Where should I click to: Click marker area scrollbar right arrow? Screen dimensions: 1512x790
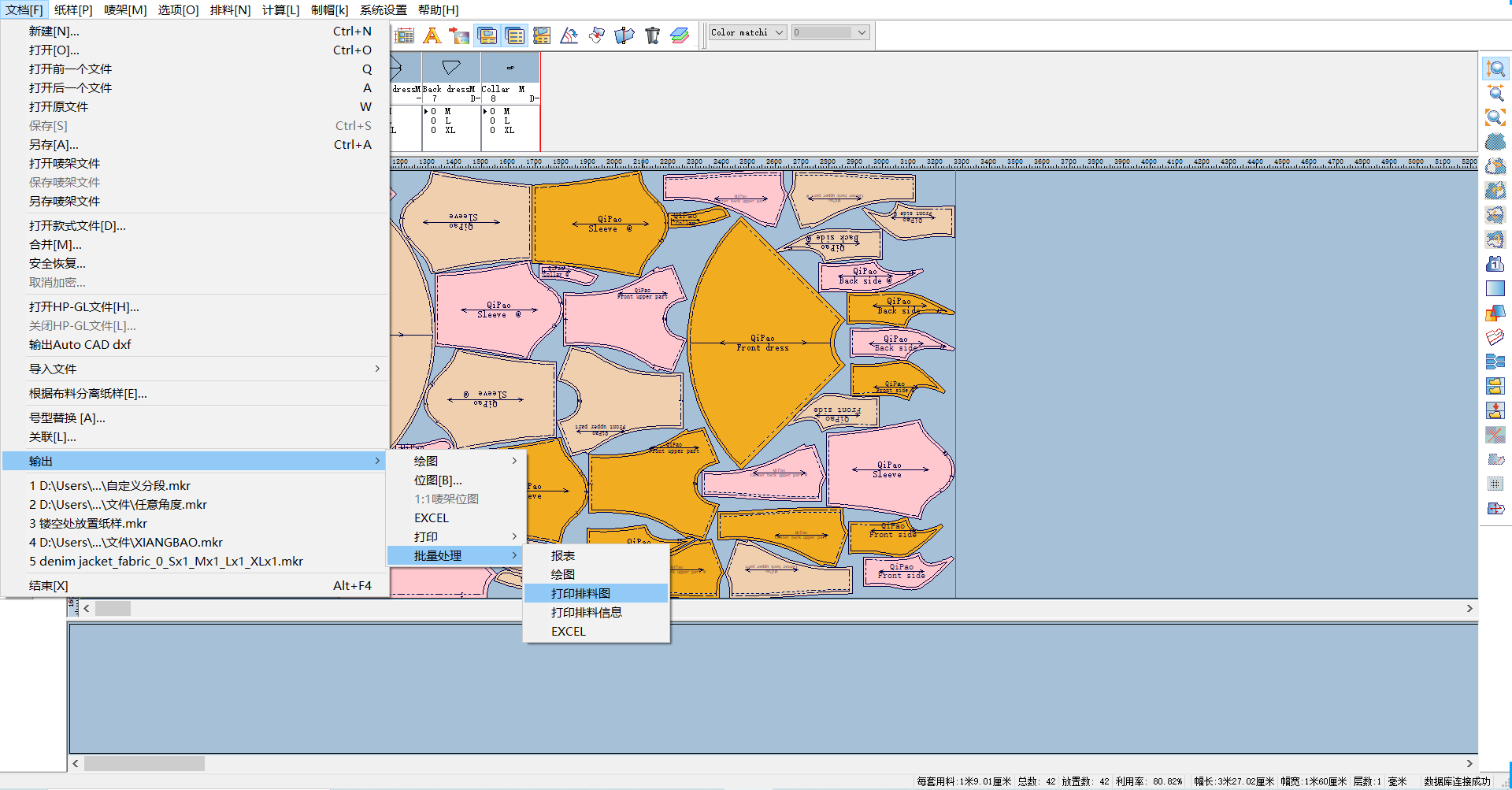point(1469,609)
